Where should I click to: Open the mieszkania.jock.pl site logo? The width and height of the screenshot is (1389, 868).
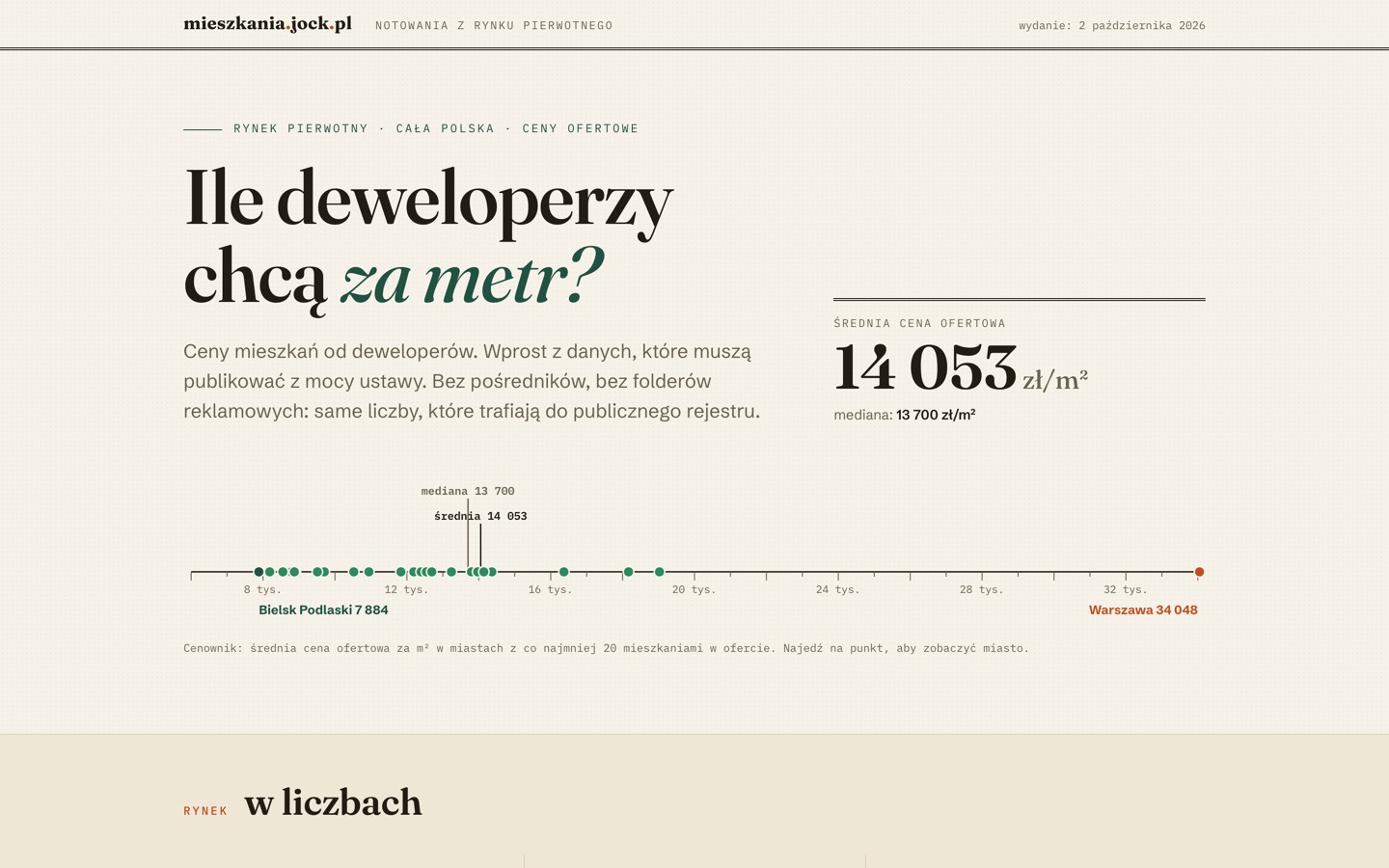coord(267,24)
